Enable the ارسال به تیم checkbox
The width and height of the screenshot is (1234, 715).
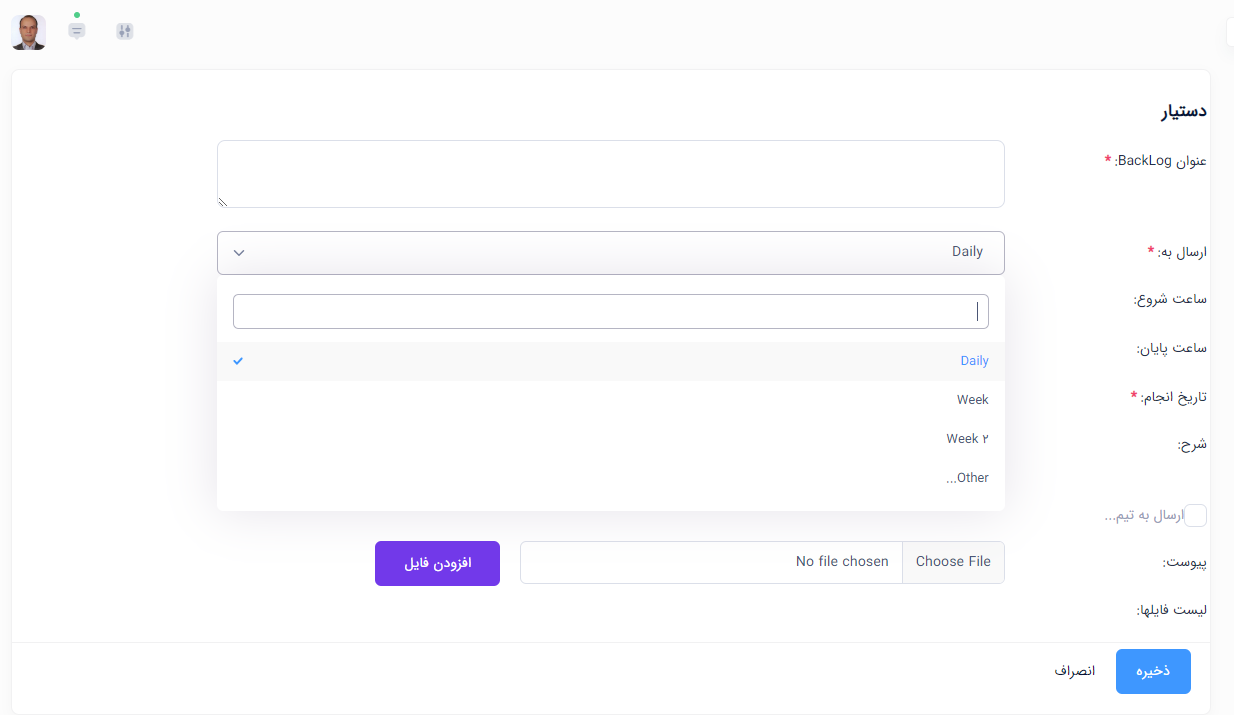1195,516
